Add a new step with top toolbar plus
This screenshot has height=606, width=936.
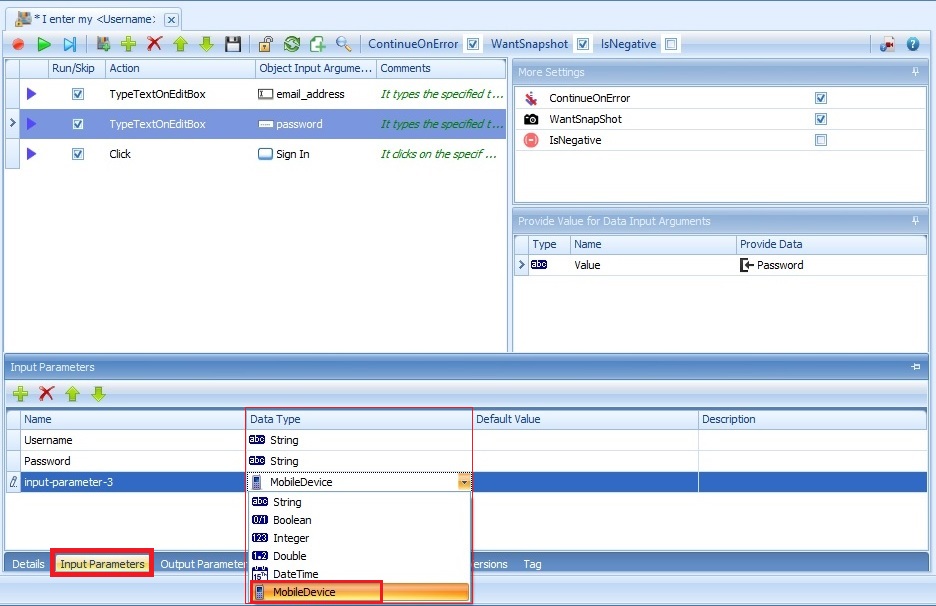pyautogui.click(x=128, y=44)
